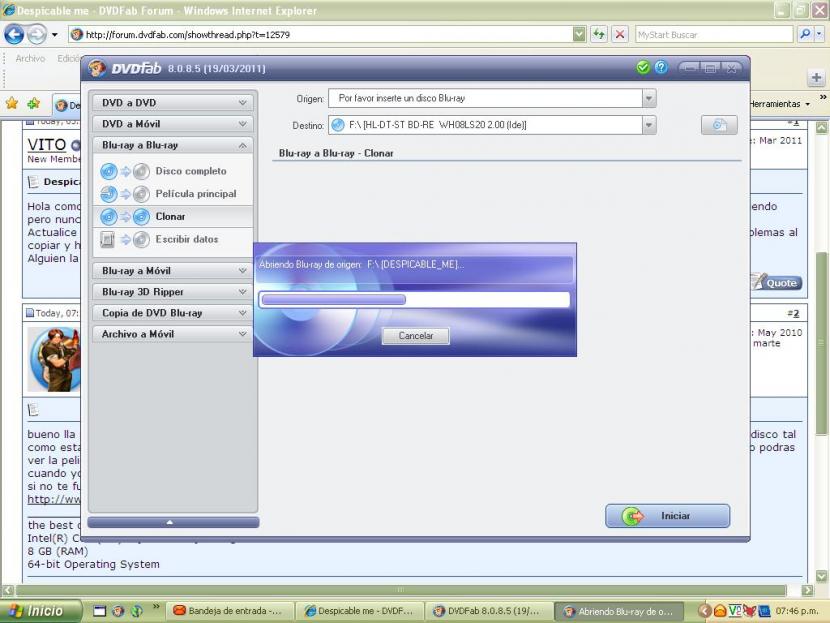Image resolution: width=830 pixels, height=623 pixels.
Task: Click the user avatar in forum post #2
Action: coord(54,359)
